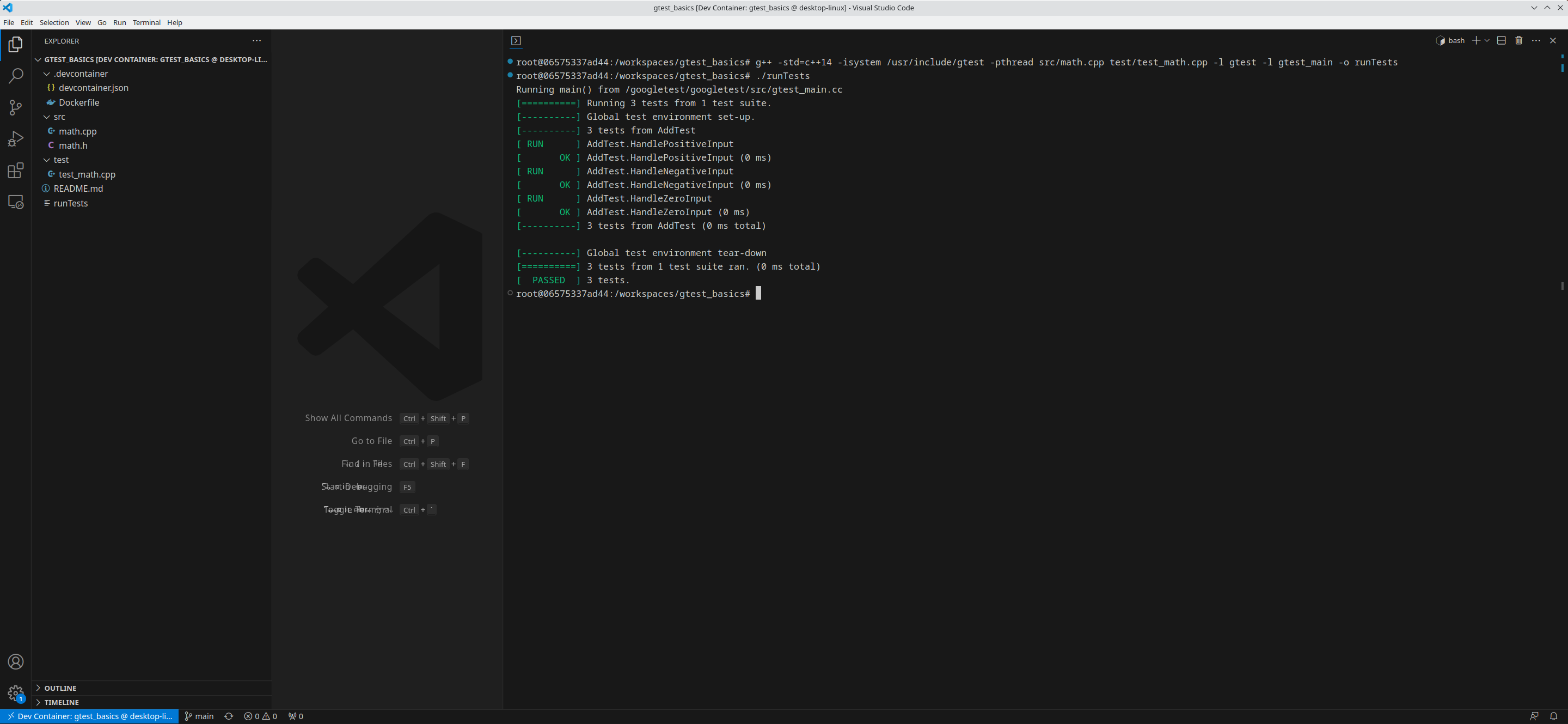Open the Manage gear icon
The width and height of the screenshot is (1568, 724).
[15, 693]
